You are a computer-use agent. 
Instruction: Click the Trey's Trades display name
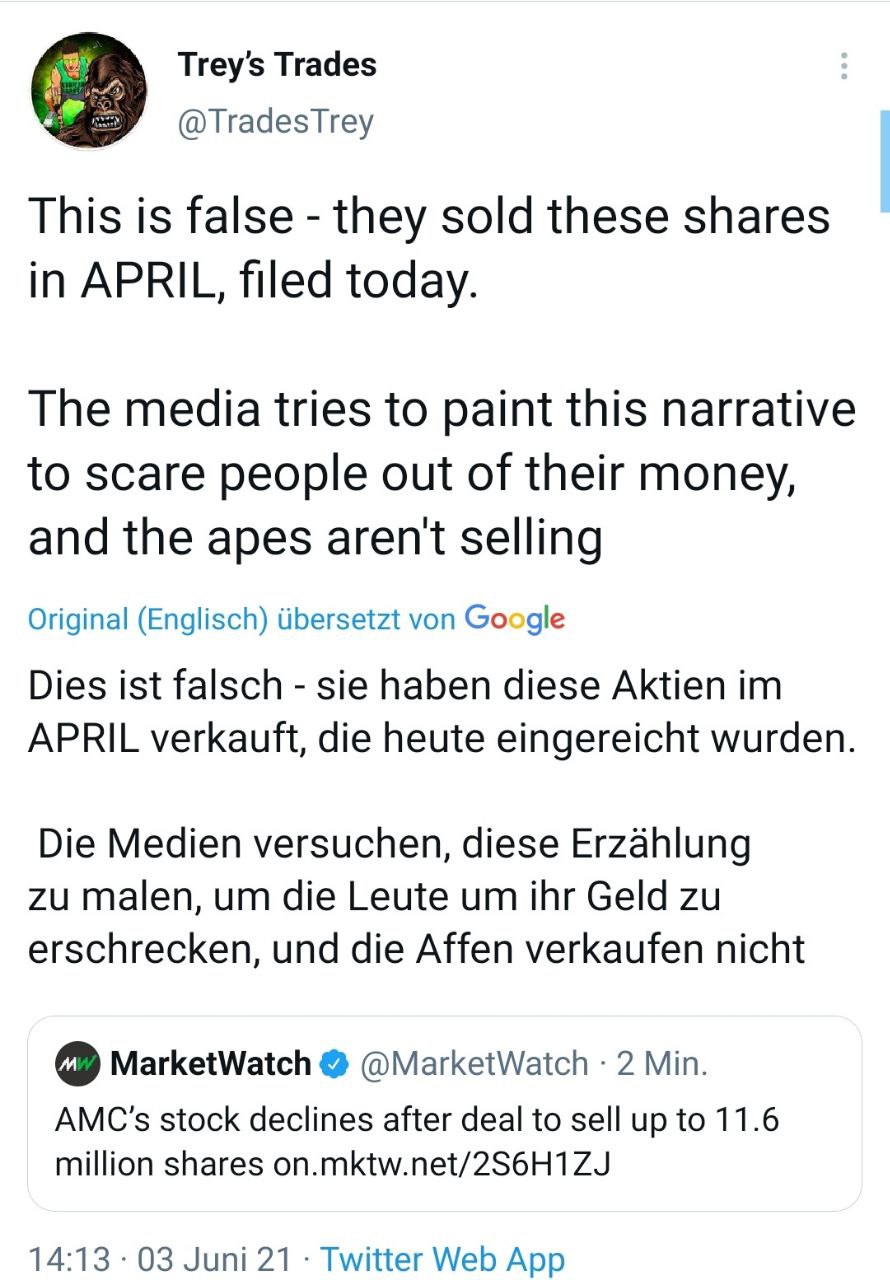[x=277, y=65]
